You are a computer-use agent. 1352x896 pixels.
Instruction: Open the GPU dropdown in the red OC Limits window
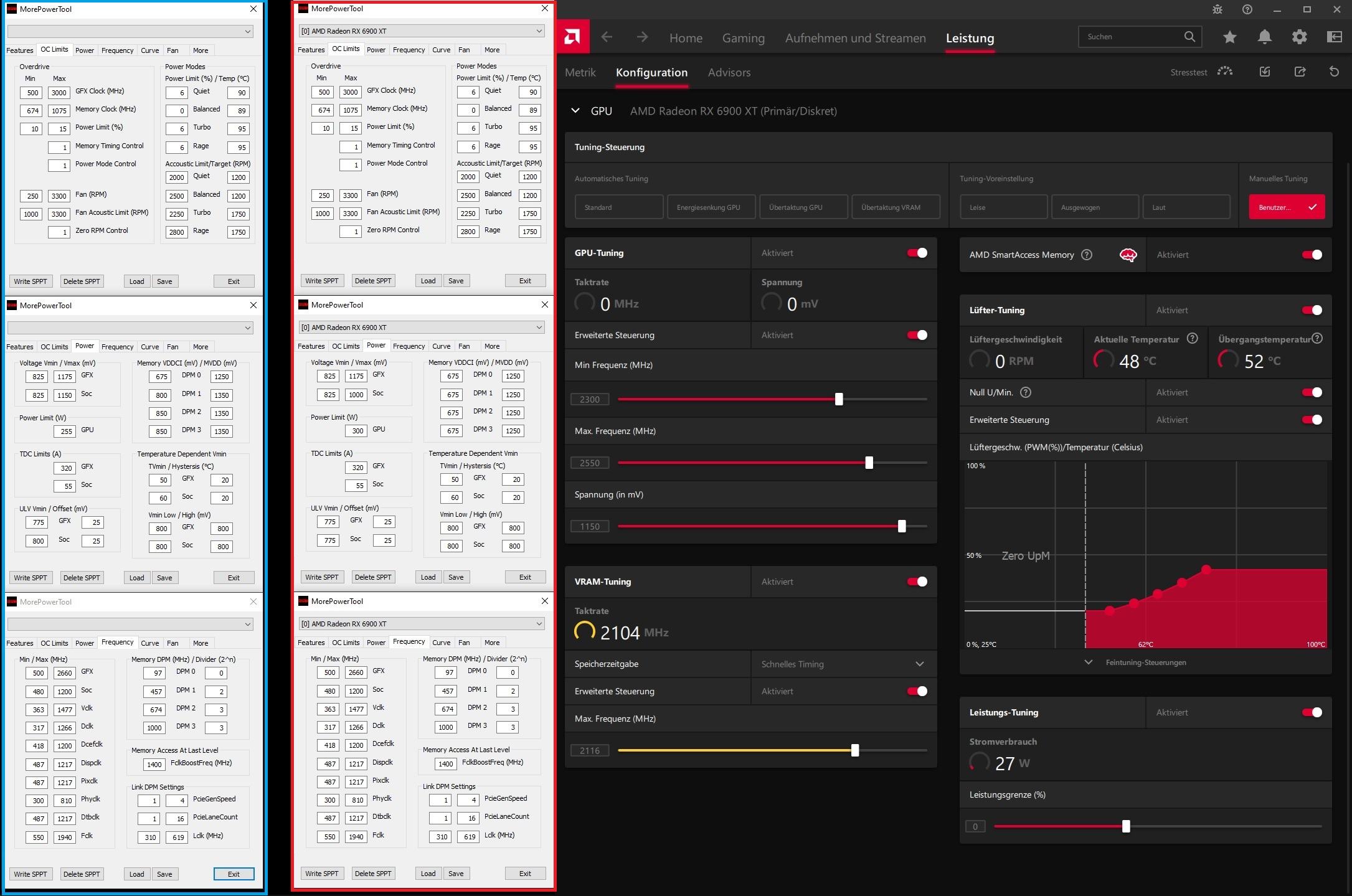coord(422,31)
